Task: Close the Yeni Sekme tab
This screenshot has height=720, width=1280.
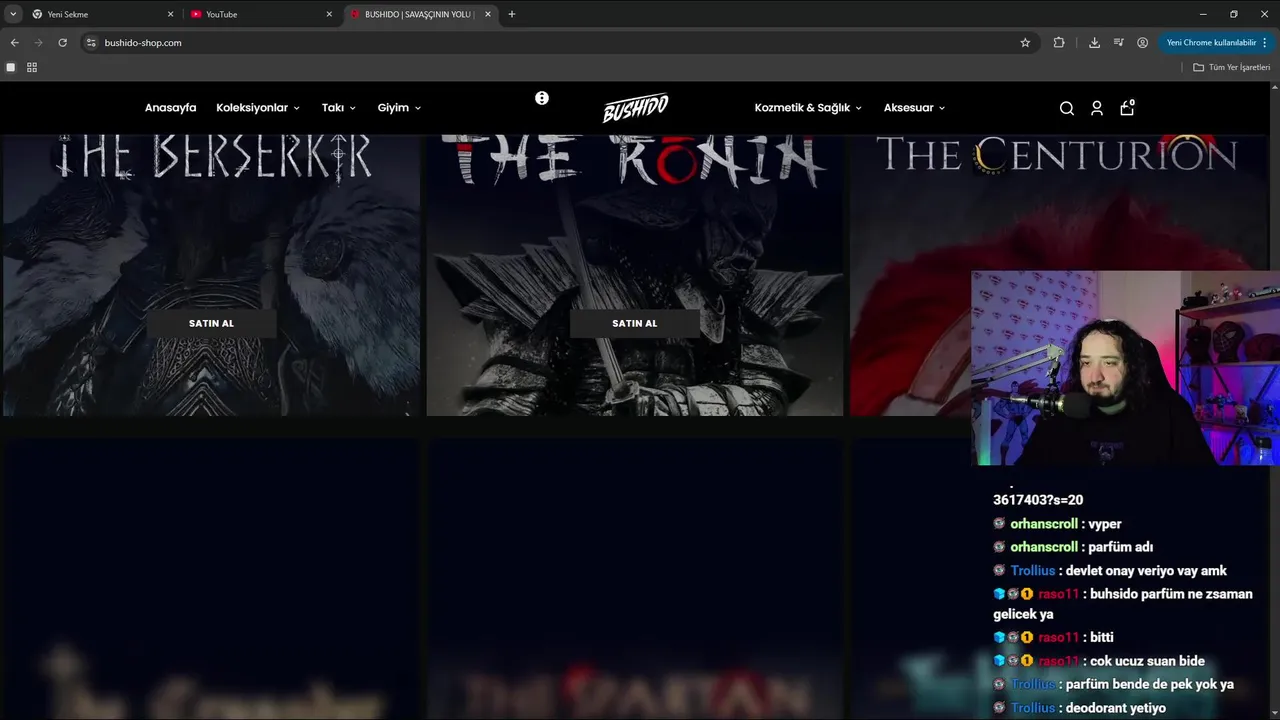Action: tap(170, 14)
